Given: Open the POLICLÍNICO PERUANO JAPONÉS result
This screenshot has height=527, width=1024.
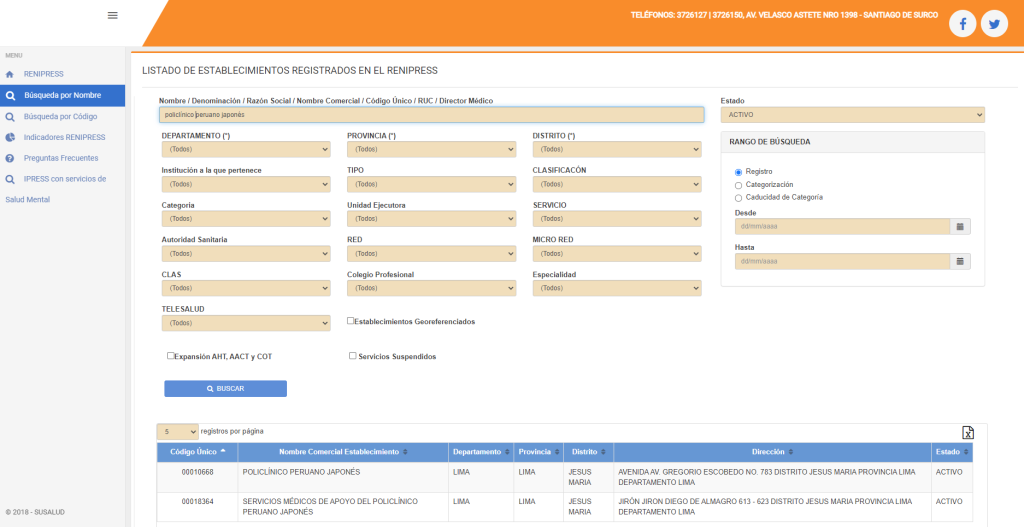Looking at the screenshot, I should pyautogui.click(x=301, y=472).
